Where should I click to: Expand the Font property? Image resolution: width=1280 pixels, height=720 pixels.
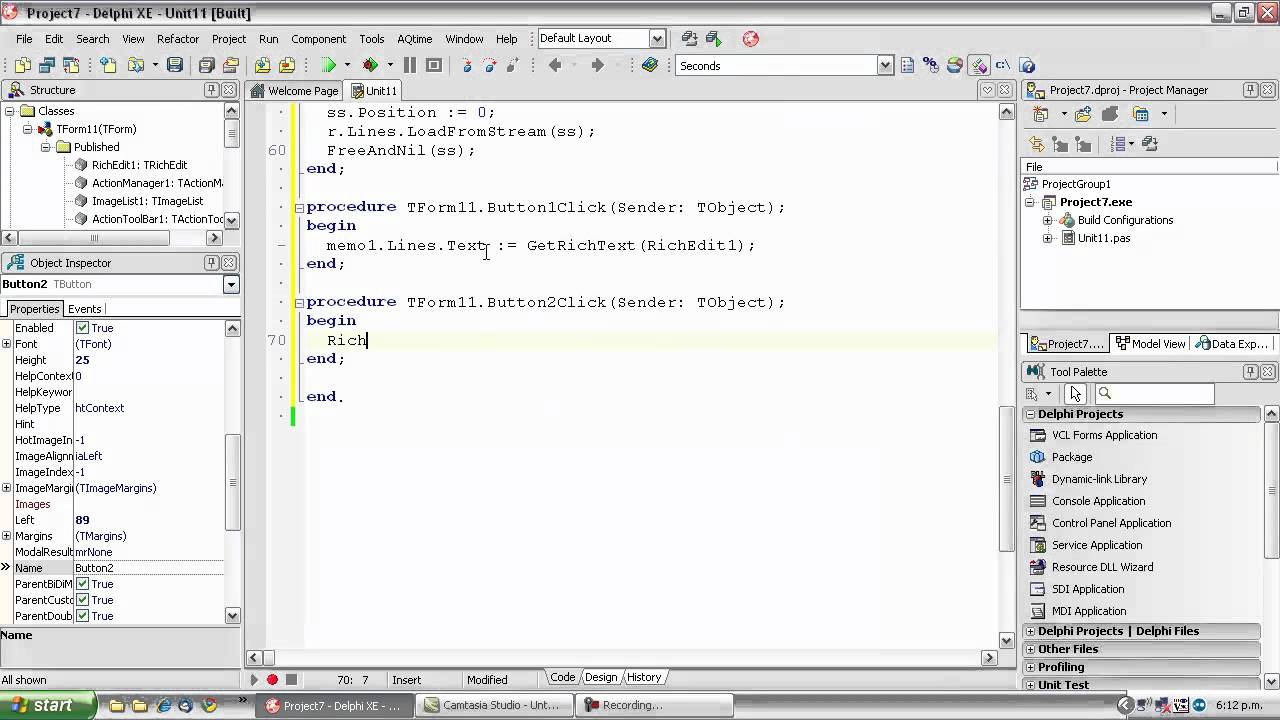click(7, 344)
